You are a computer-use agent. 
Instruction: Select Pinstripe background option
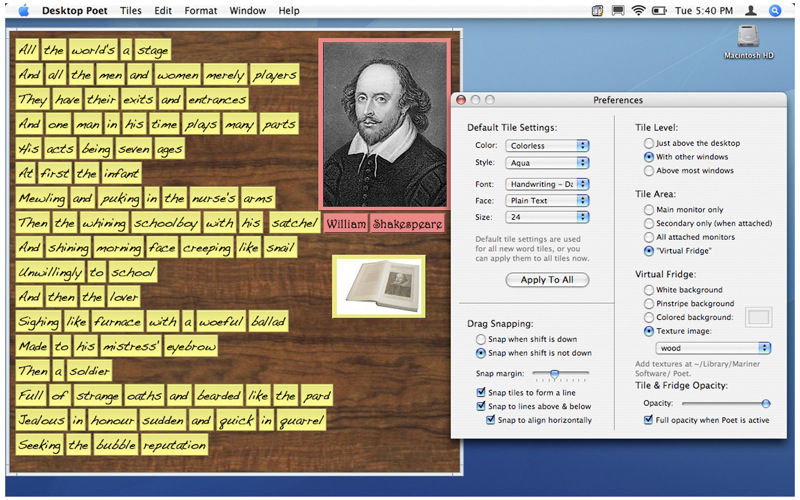point(689,303)
